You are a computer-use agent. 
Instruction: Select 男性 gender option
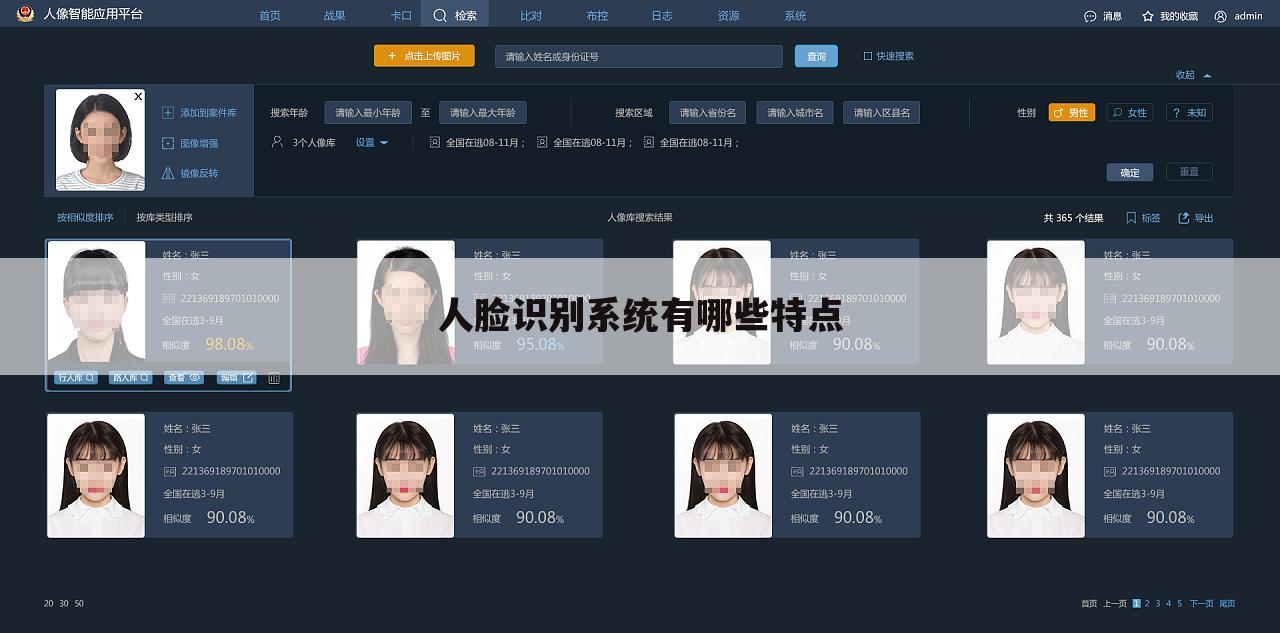click(x=1072, y=113)
